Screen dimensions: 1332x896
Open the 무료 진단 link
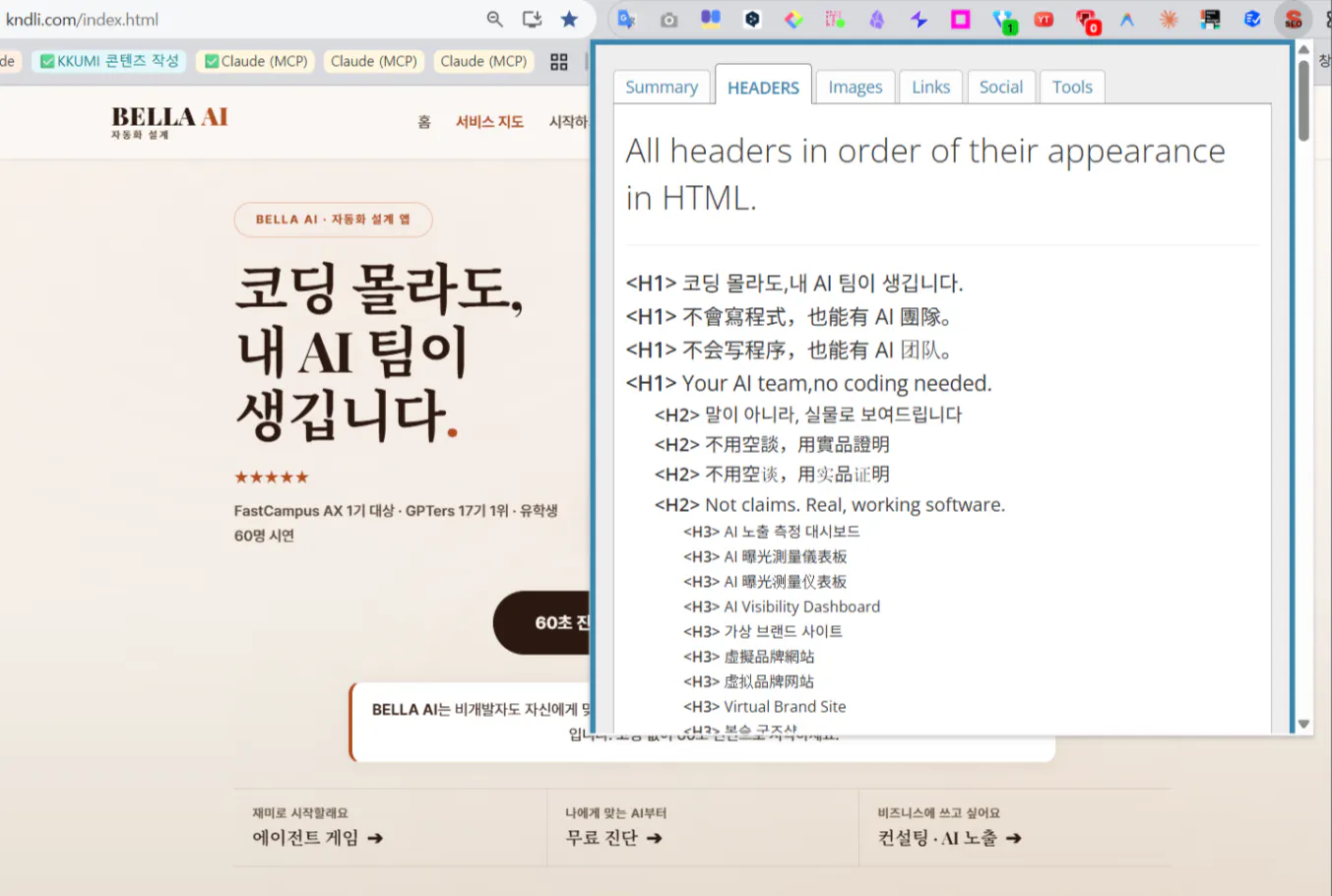coord(613,838)
